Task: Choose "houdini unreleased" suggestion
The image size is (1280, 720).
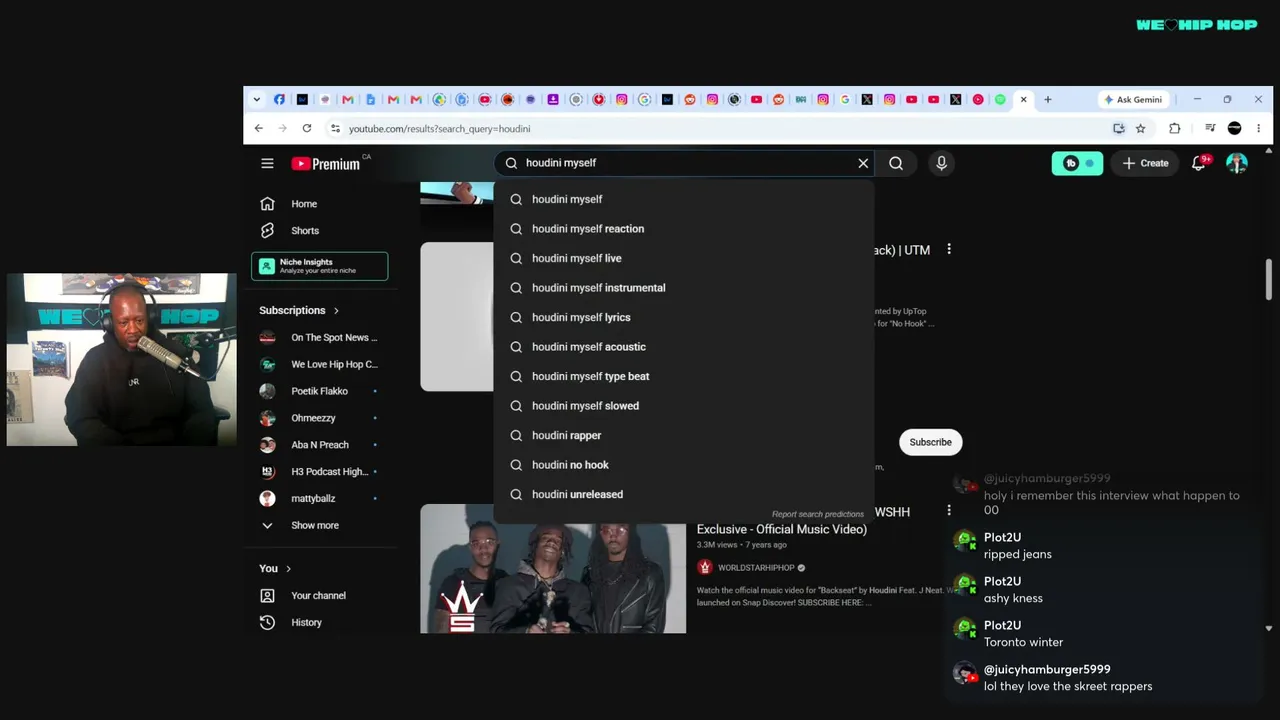Action: [684, 495]
